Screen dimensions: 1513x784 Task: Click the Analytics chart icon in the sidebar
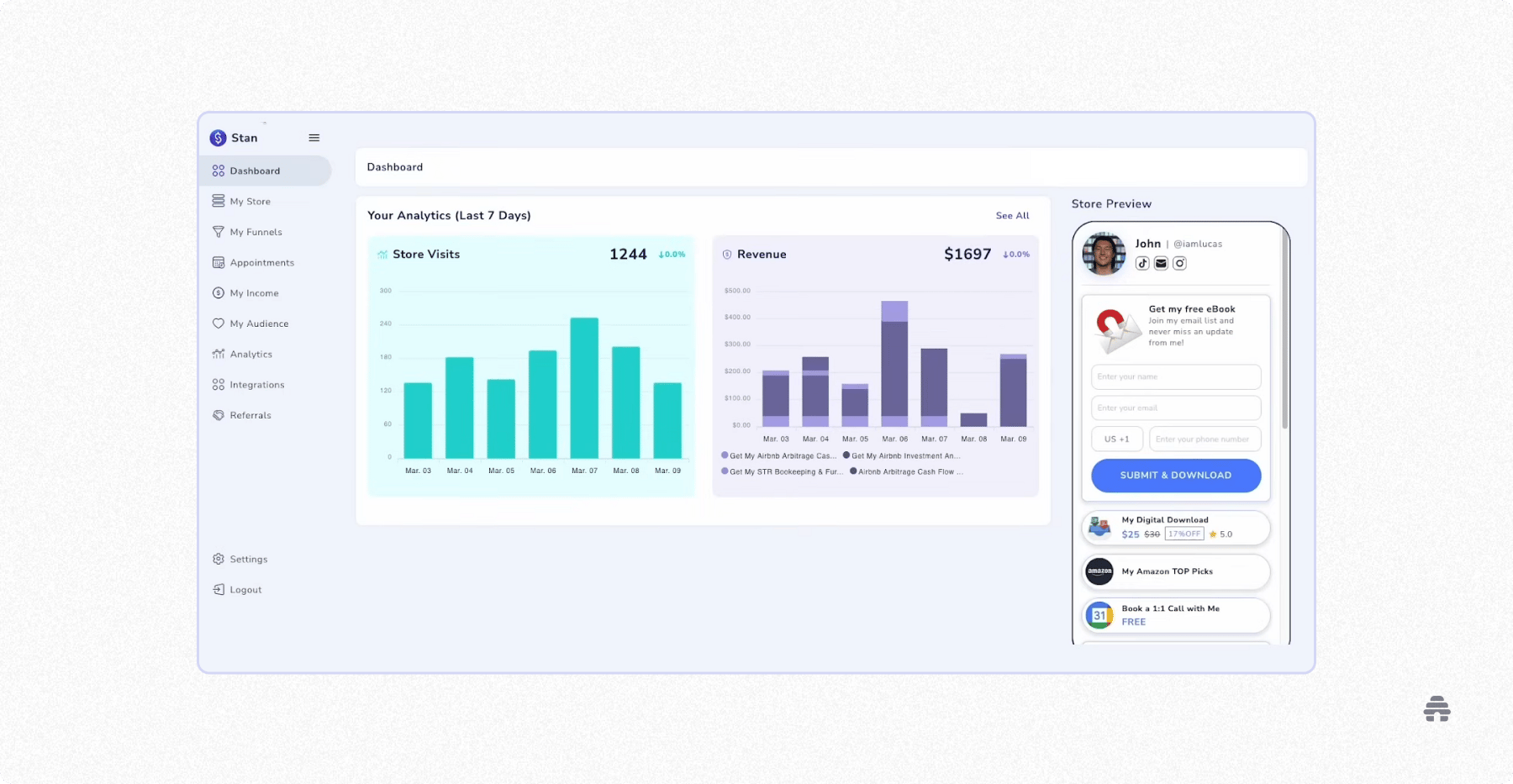coord(218,354)
